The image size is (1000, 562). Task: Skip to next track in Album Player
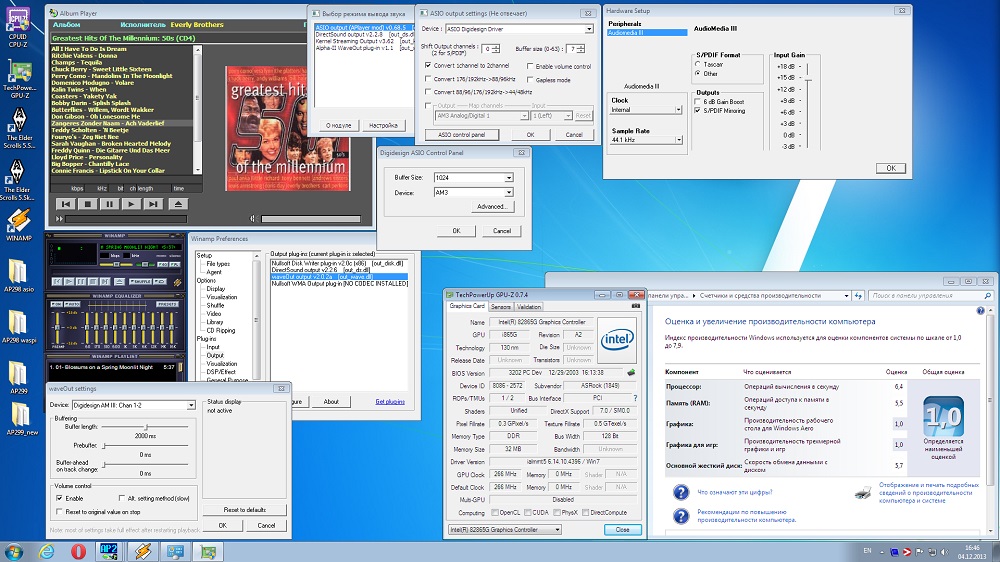pos(153,204)
